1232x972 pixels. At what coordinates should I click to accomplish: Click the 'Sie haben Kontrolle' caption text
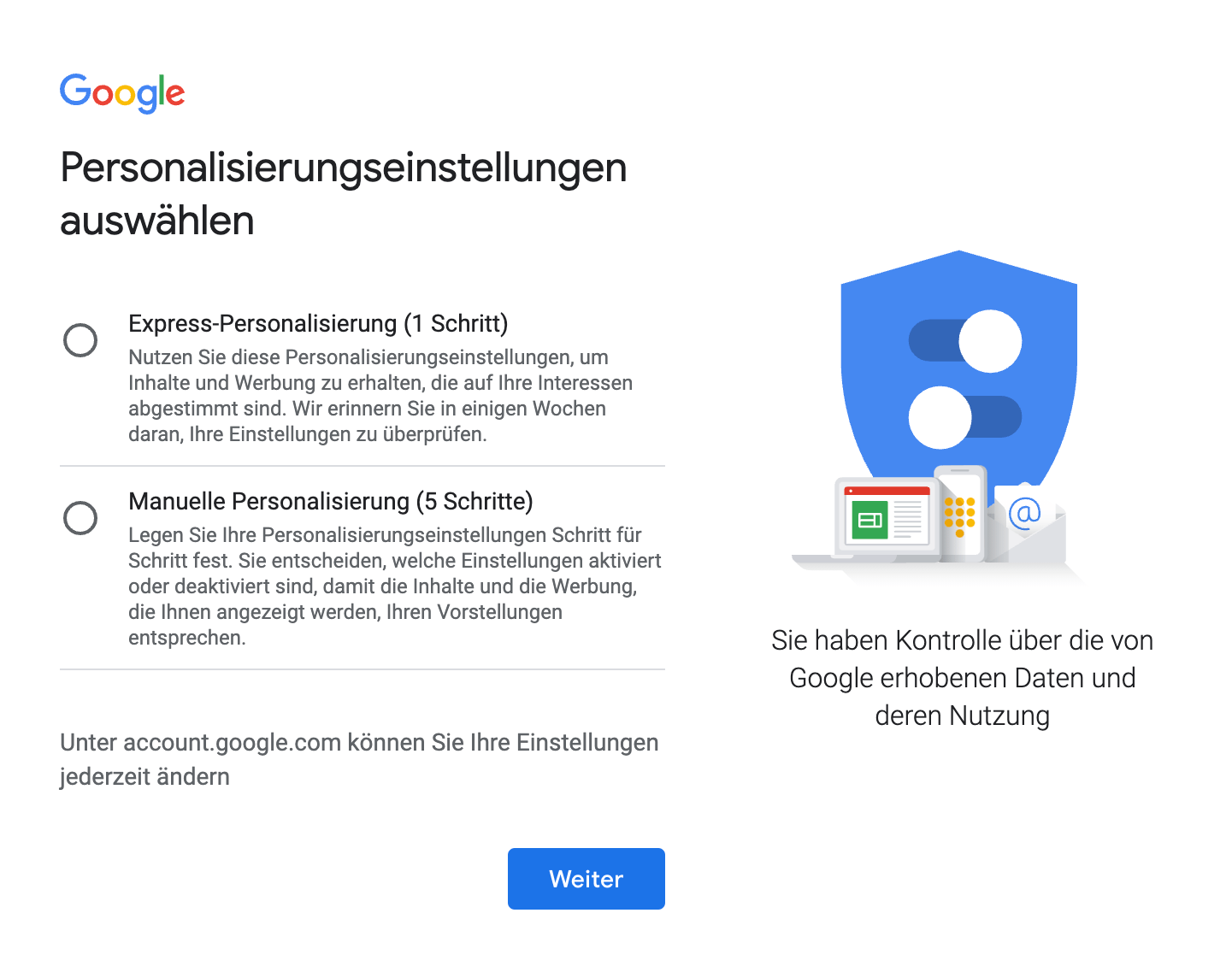962,677
